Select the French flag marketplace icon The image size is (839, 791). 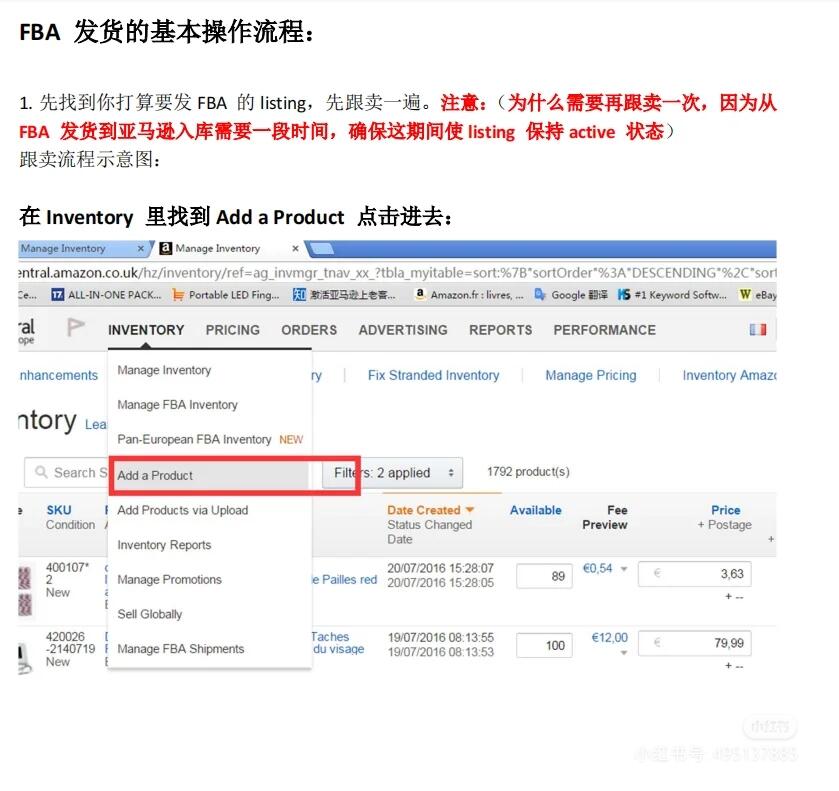click(758, 330)
